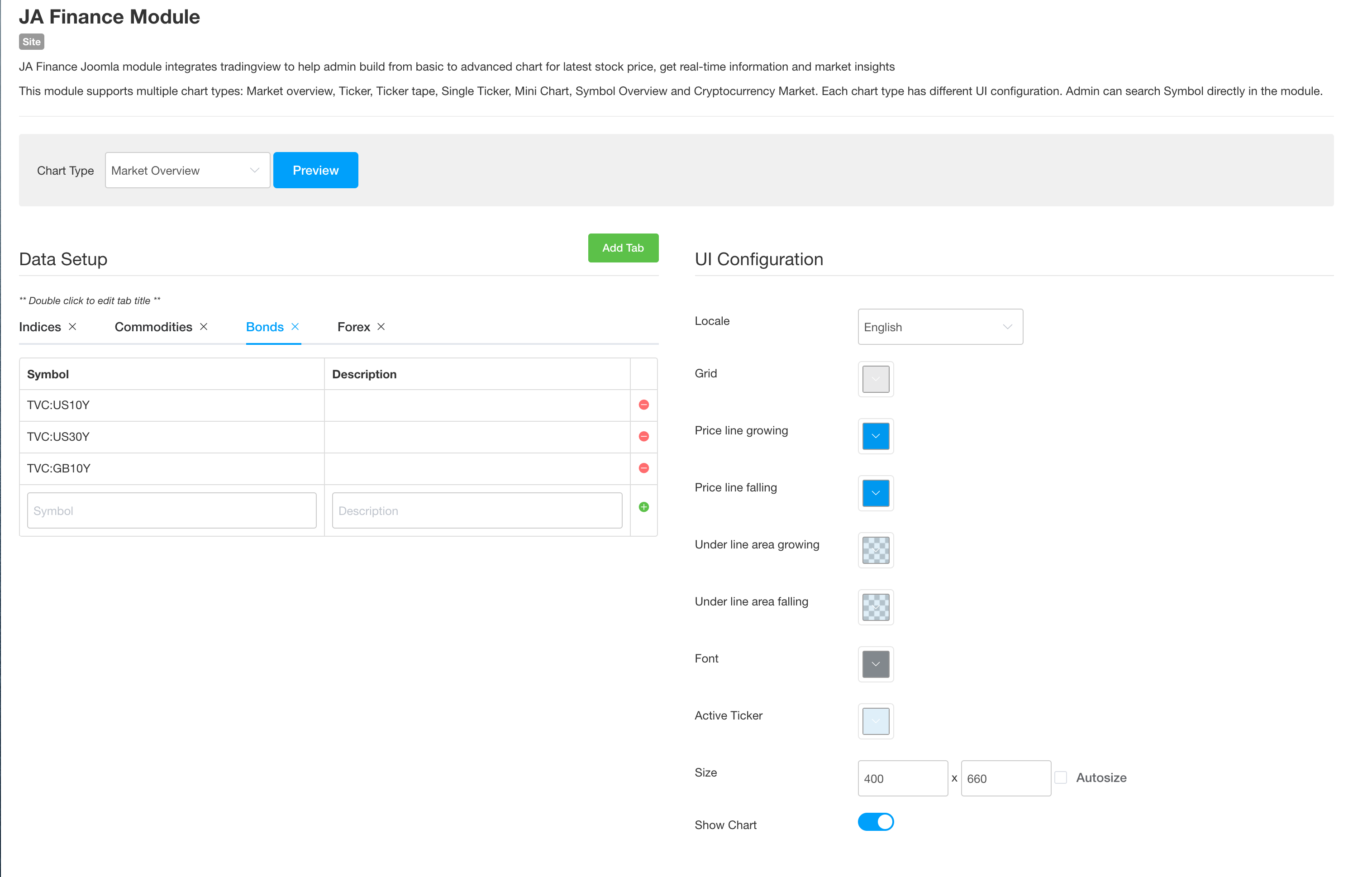Remove the TVC:US30Y symbol row
The height and width of the screenshot is (877, 1372).
[644, 437]
